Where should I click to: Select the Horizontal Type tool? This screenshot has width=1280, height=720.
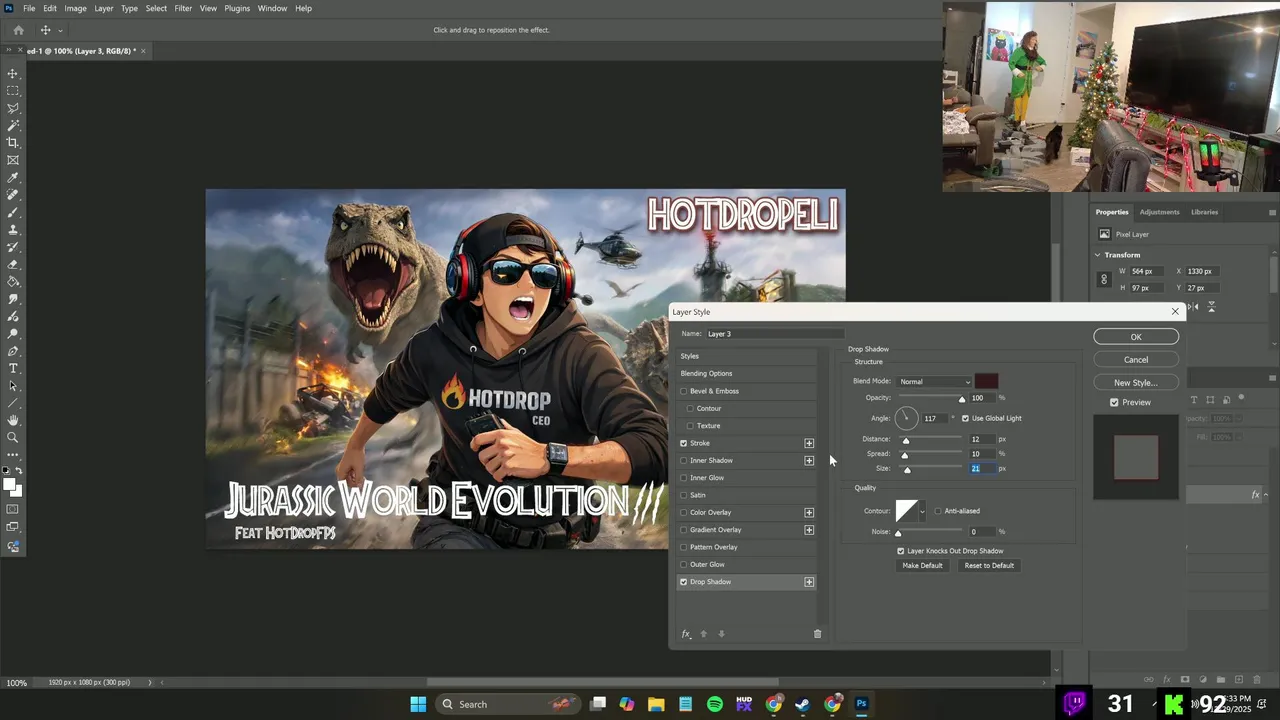click(x=13, y=369)
